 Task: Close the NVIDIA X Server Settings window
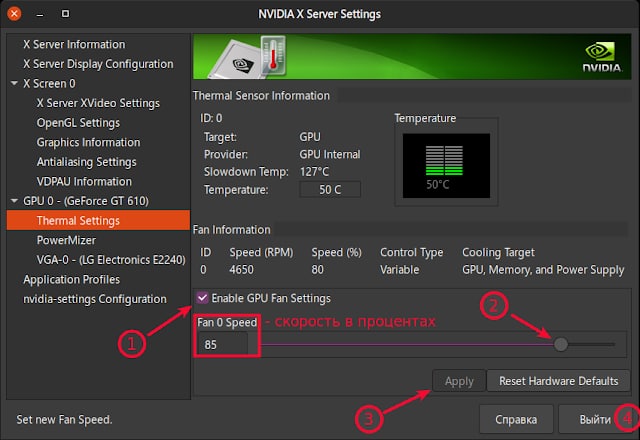pyautogui.click(x=14, y=14)
